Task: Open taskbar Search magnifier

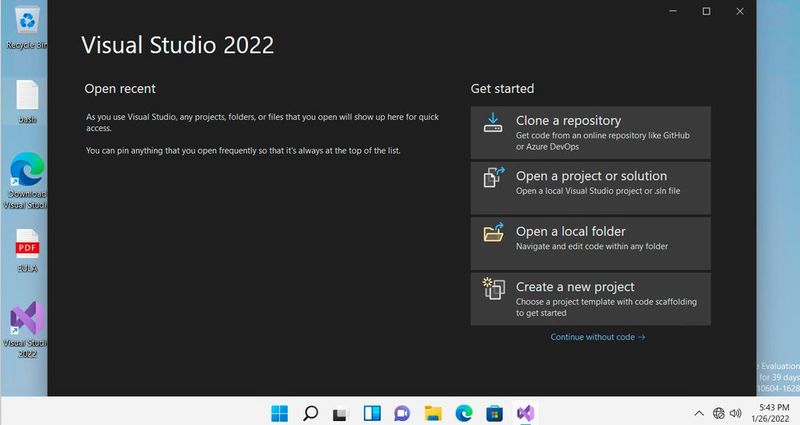Action: 310,413
